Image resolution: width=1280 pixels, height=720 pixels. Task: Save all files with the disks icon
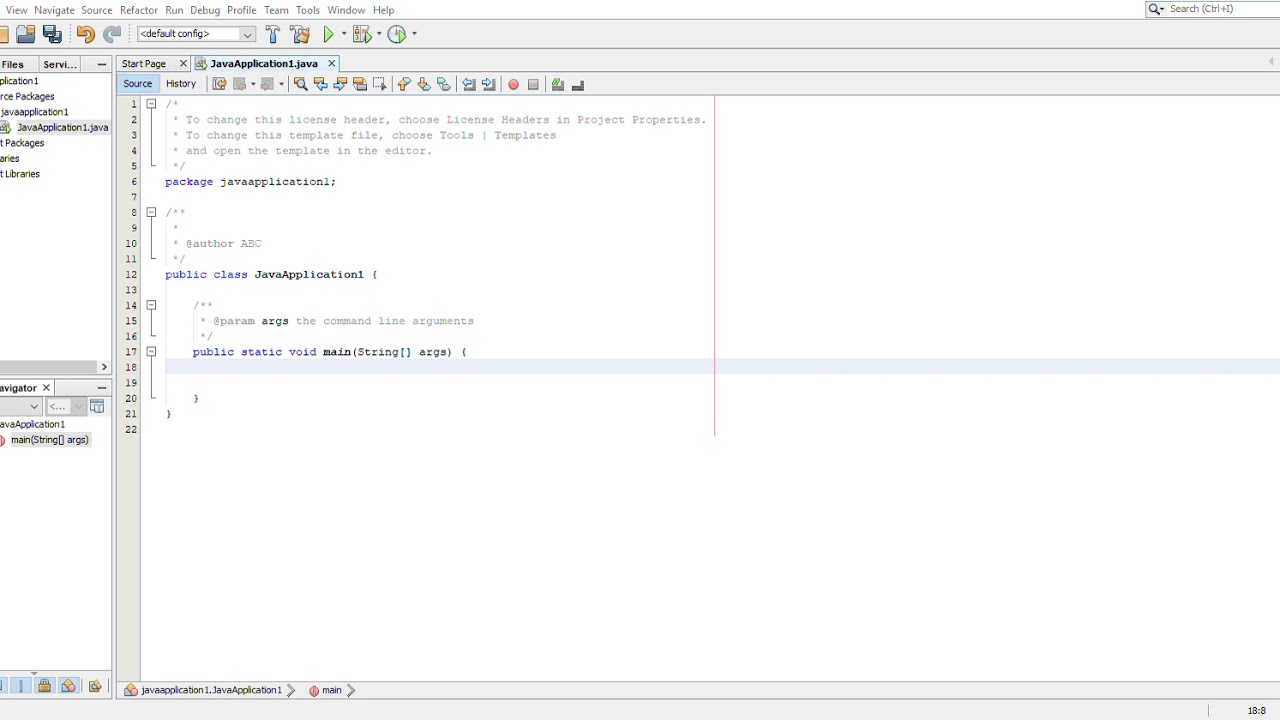click(x=52, y=34)
